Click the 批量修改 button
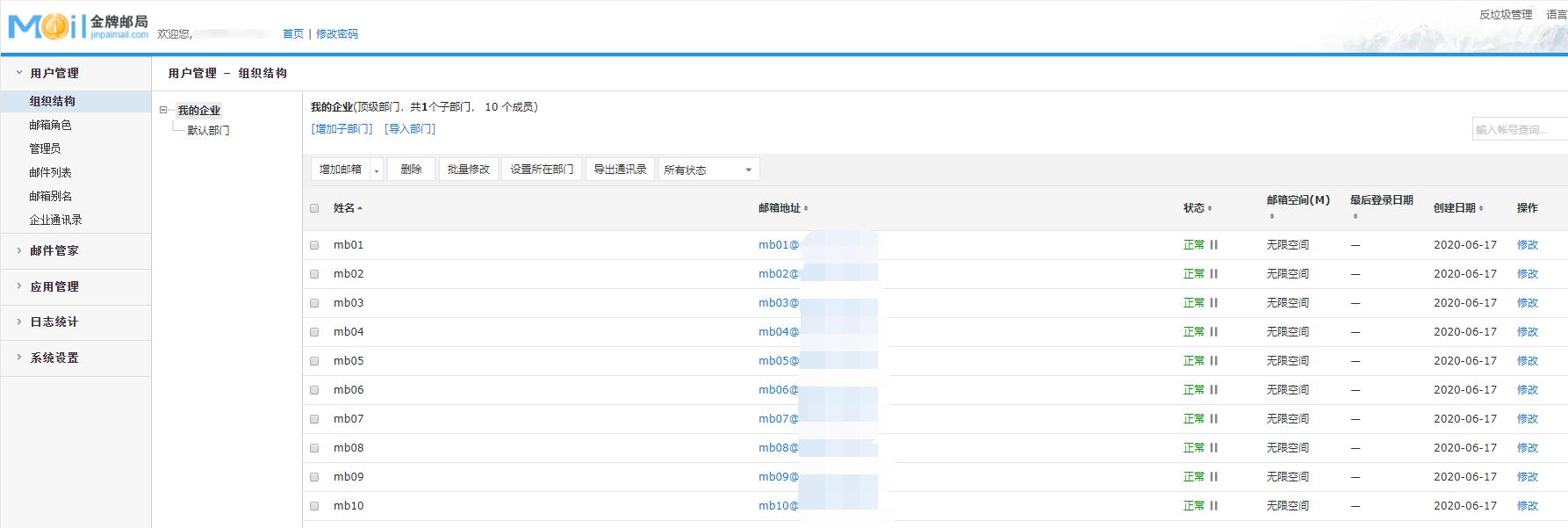The image size is (1568, 528). pyautogui.click(x=468, y=170)
